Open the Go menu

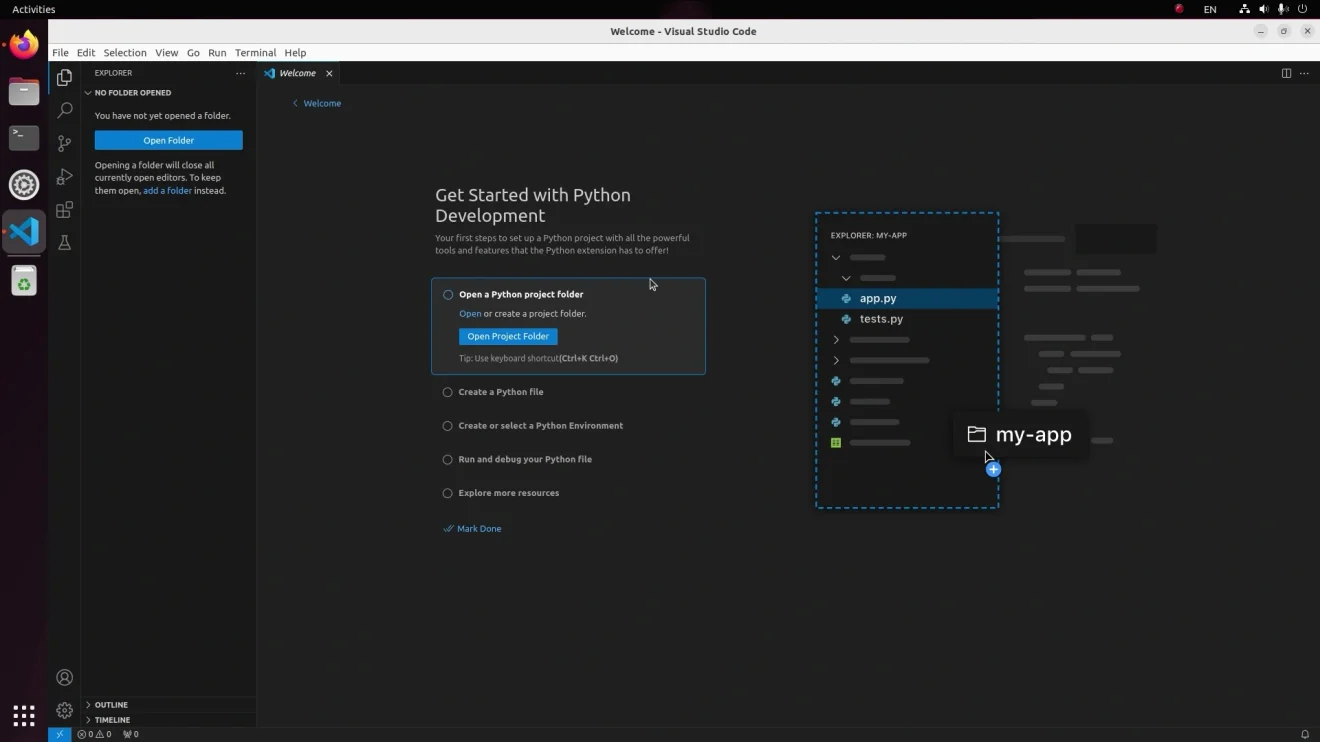tap(193, 53)
